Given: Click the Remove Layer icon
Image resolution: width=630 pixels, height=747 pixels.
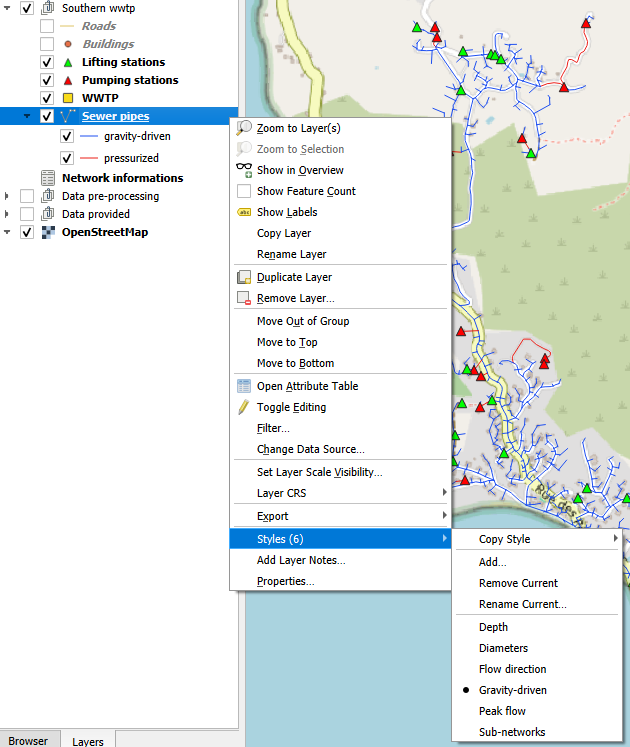Looking at the screenshot, I should pos(244,298).
